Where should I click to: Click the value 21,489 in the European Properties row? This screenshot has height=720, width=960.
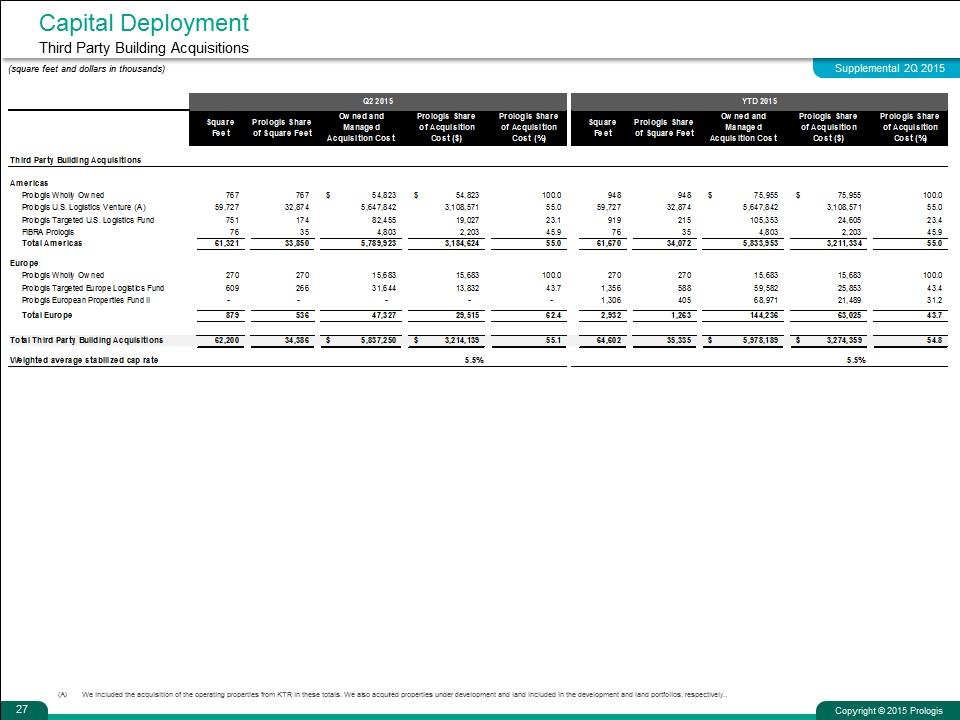click(849, 300)
